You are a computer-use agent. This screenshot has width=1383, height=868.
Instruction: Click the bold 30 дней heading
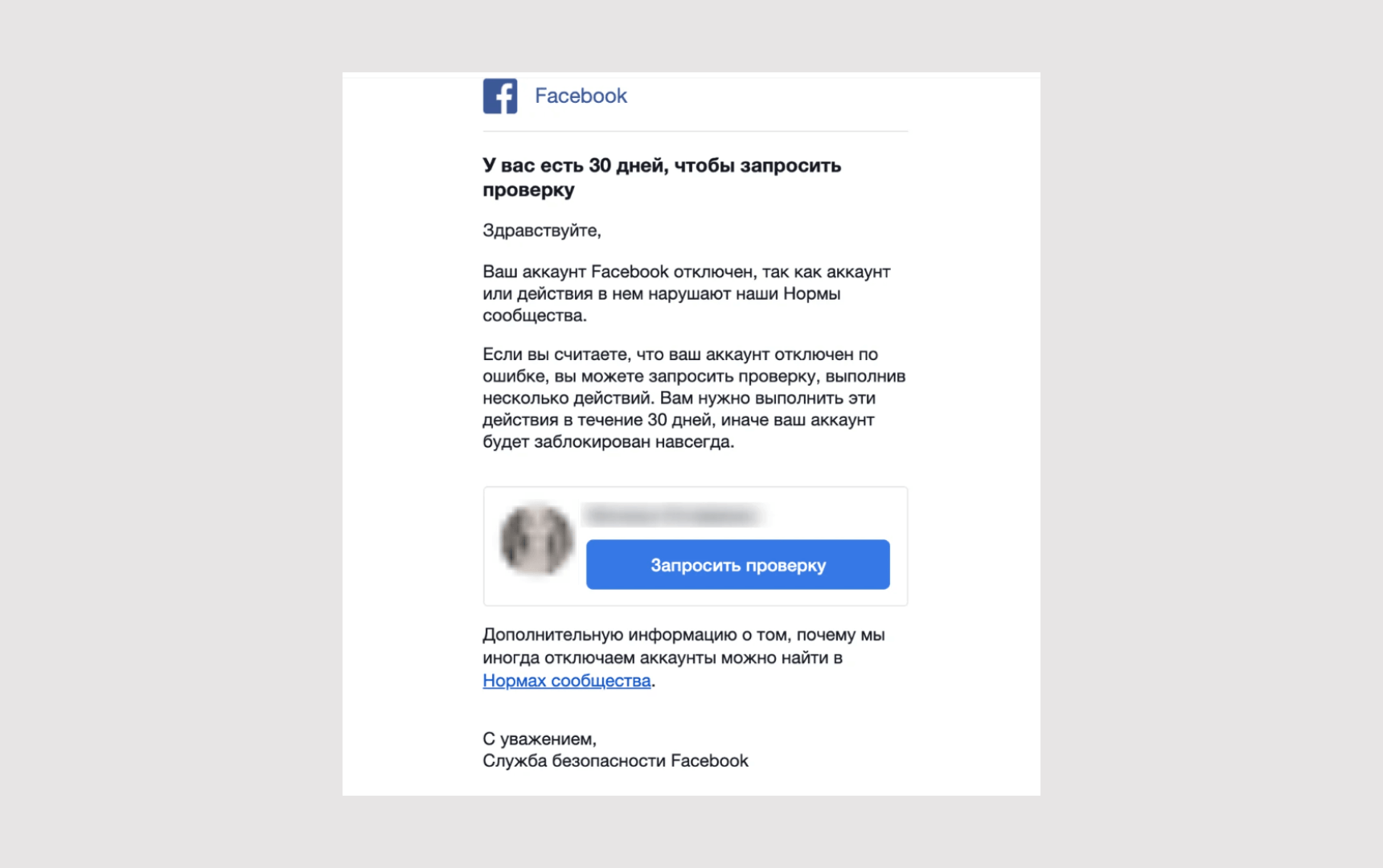pos(661,166)
